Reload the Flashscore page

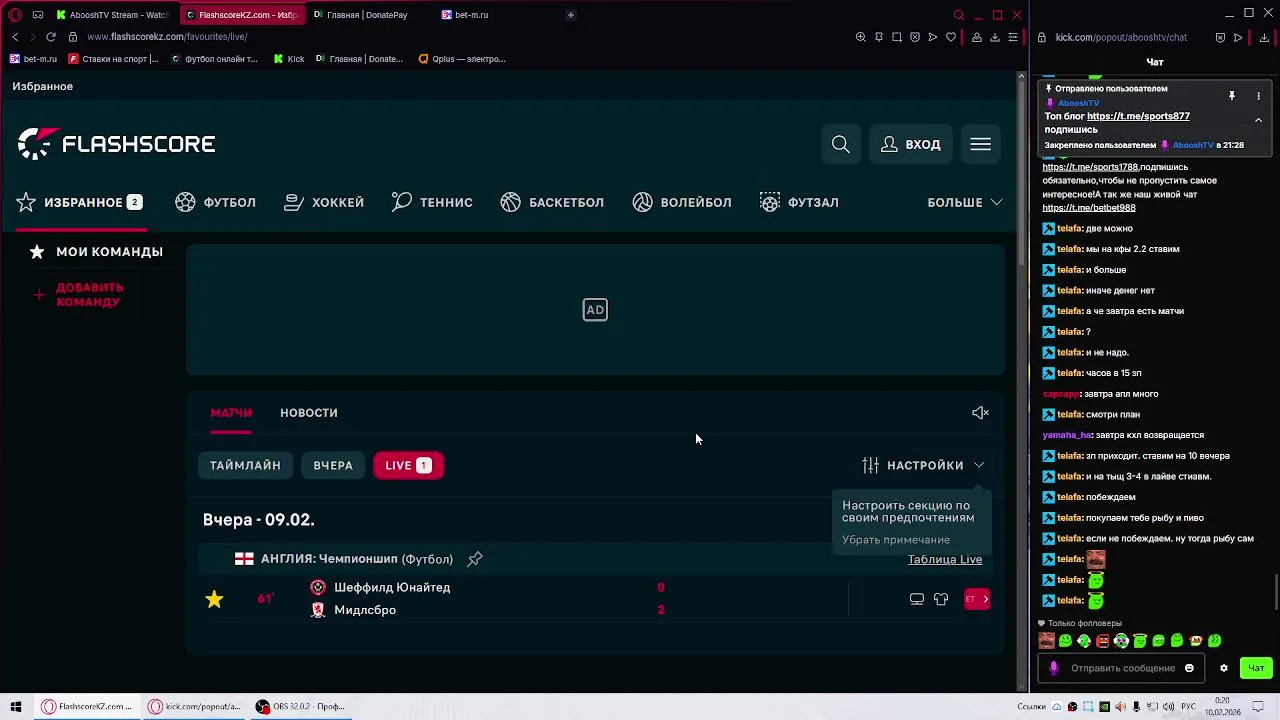point(51,37)
